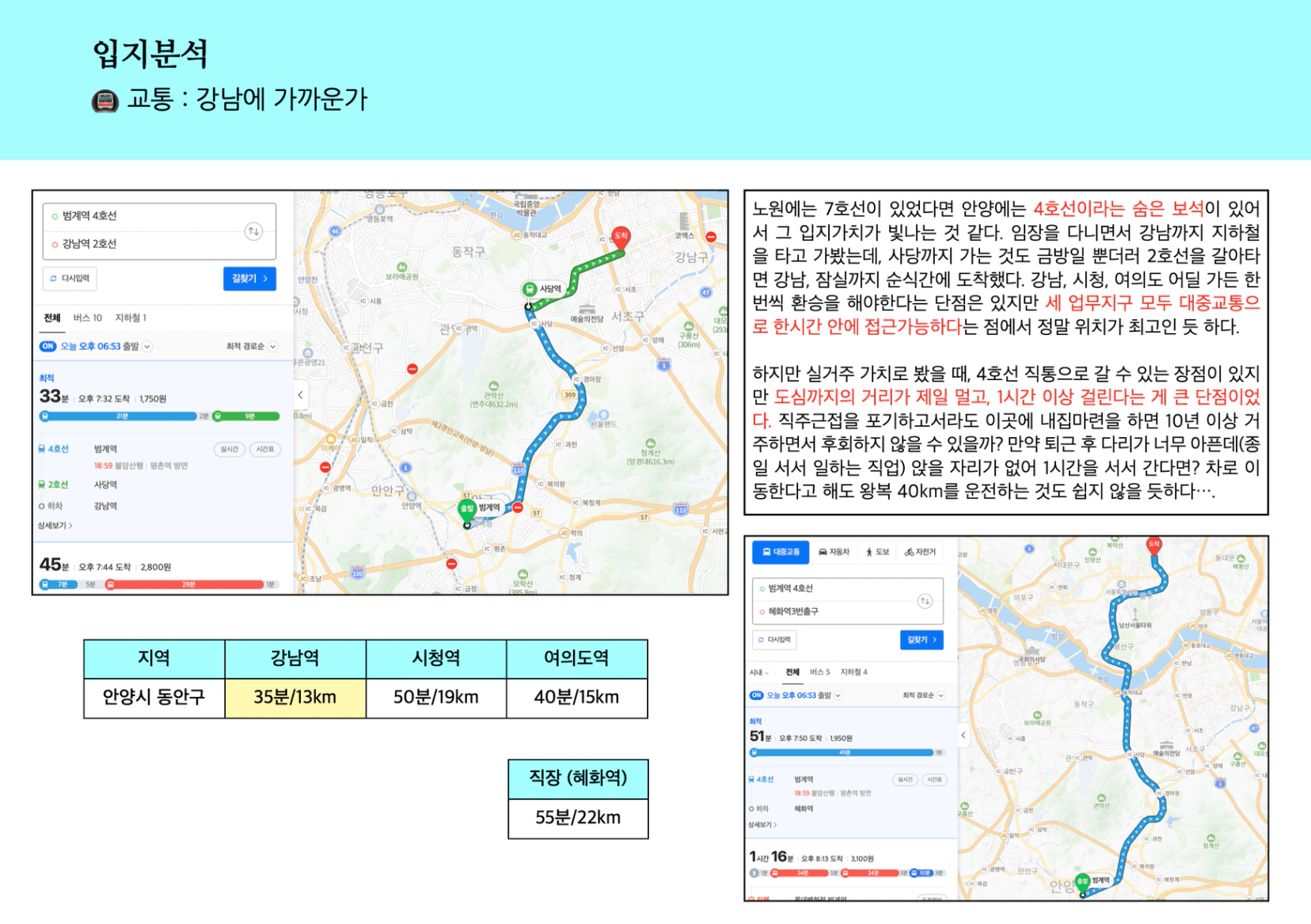The height and width of the screenshot is (924, 1311).
Task: Toggle the ON departure switch in Hyehwa panel
Action: click(x=756, y=695)
